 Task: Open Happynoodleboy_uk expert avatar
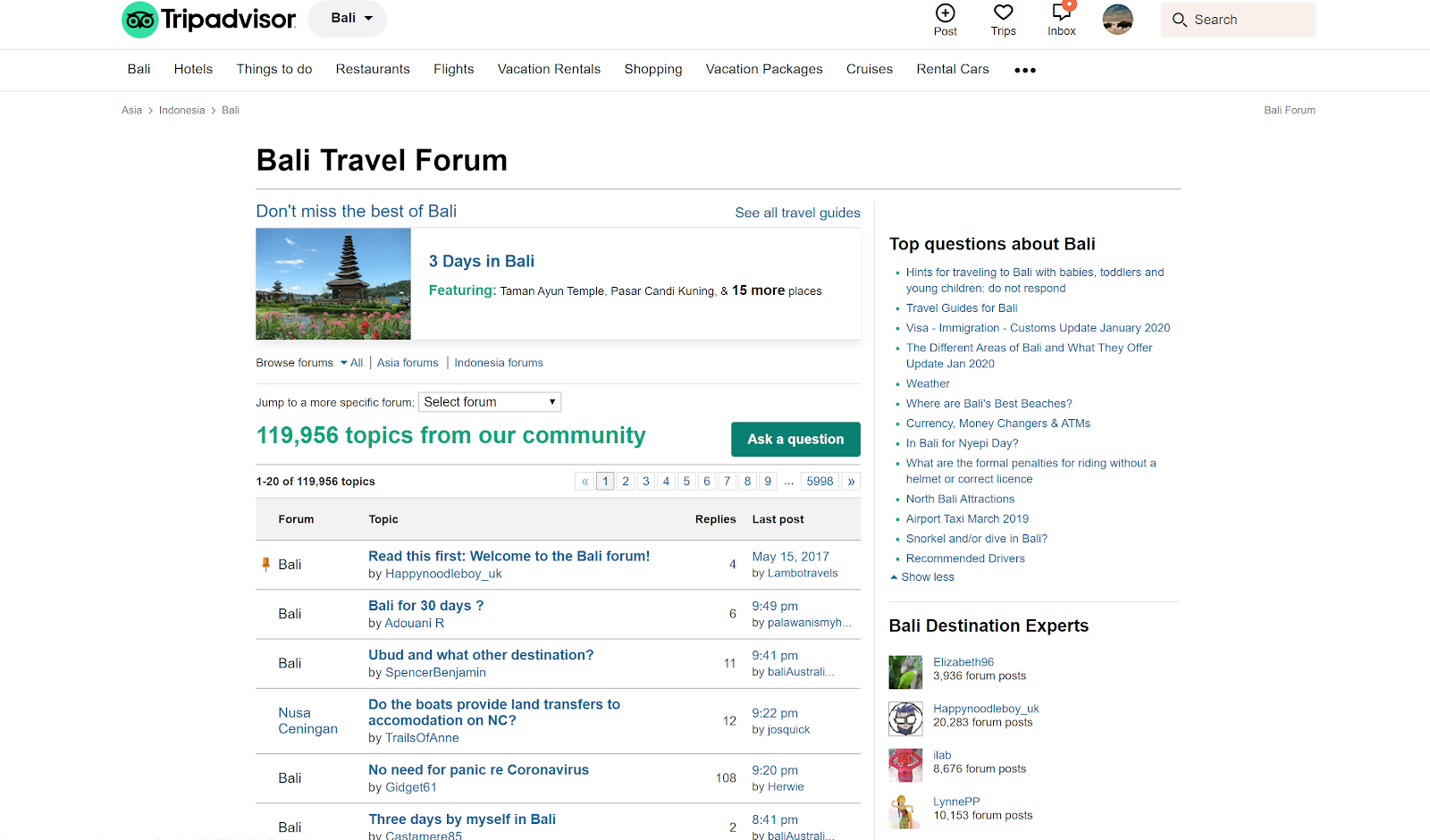905,718
